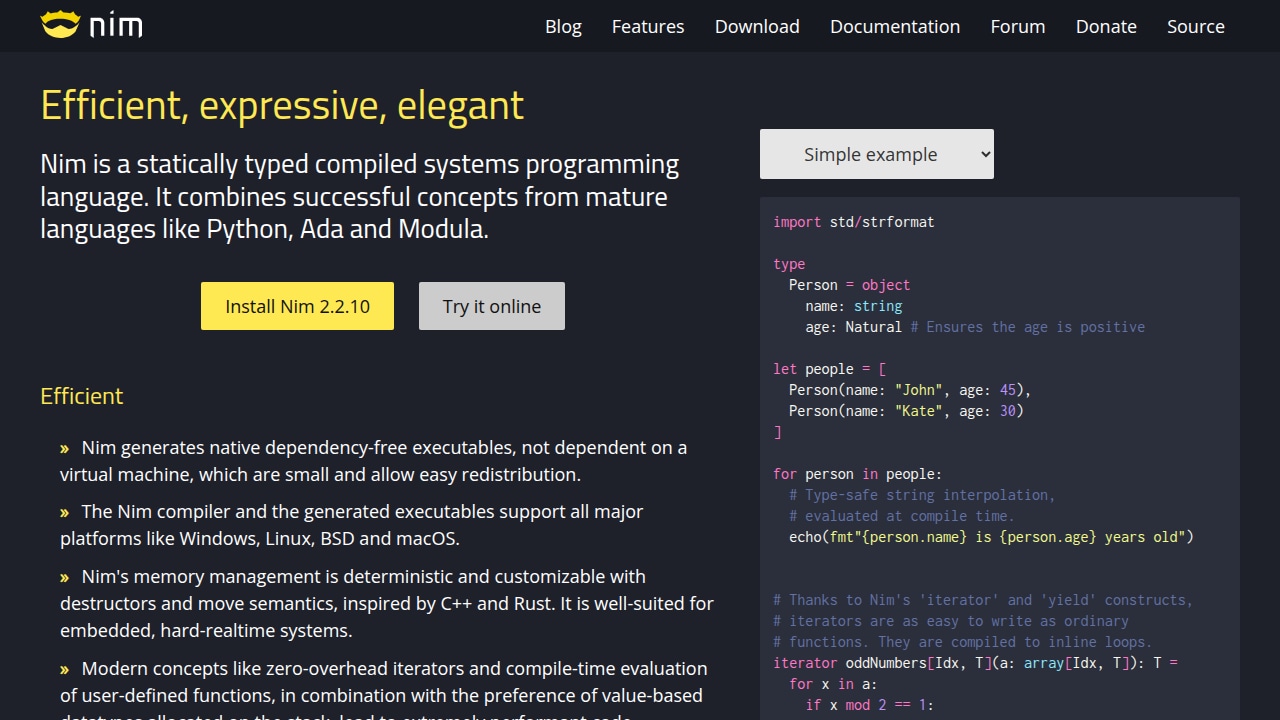
Task: Click the bullet about memory management destructors
Action: coord(387,603)
